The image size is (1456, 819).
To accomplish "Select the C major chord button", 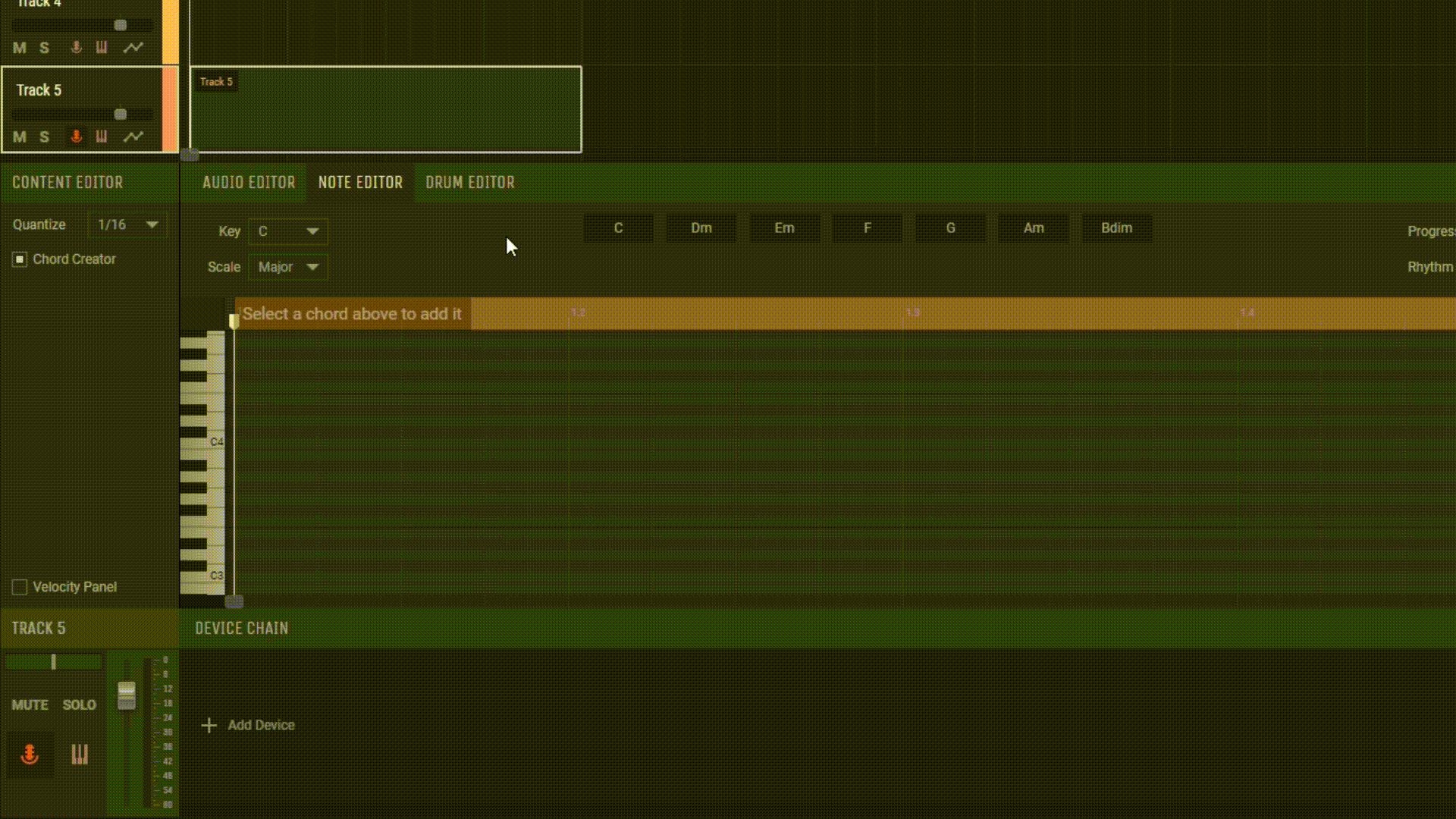I will click(618, 227).
